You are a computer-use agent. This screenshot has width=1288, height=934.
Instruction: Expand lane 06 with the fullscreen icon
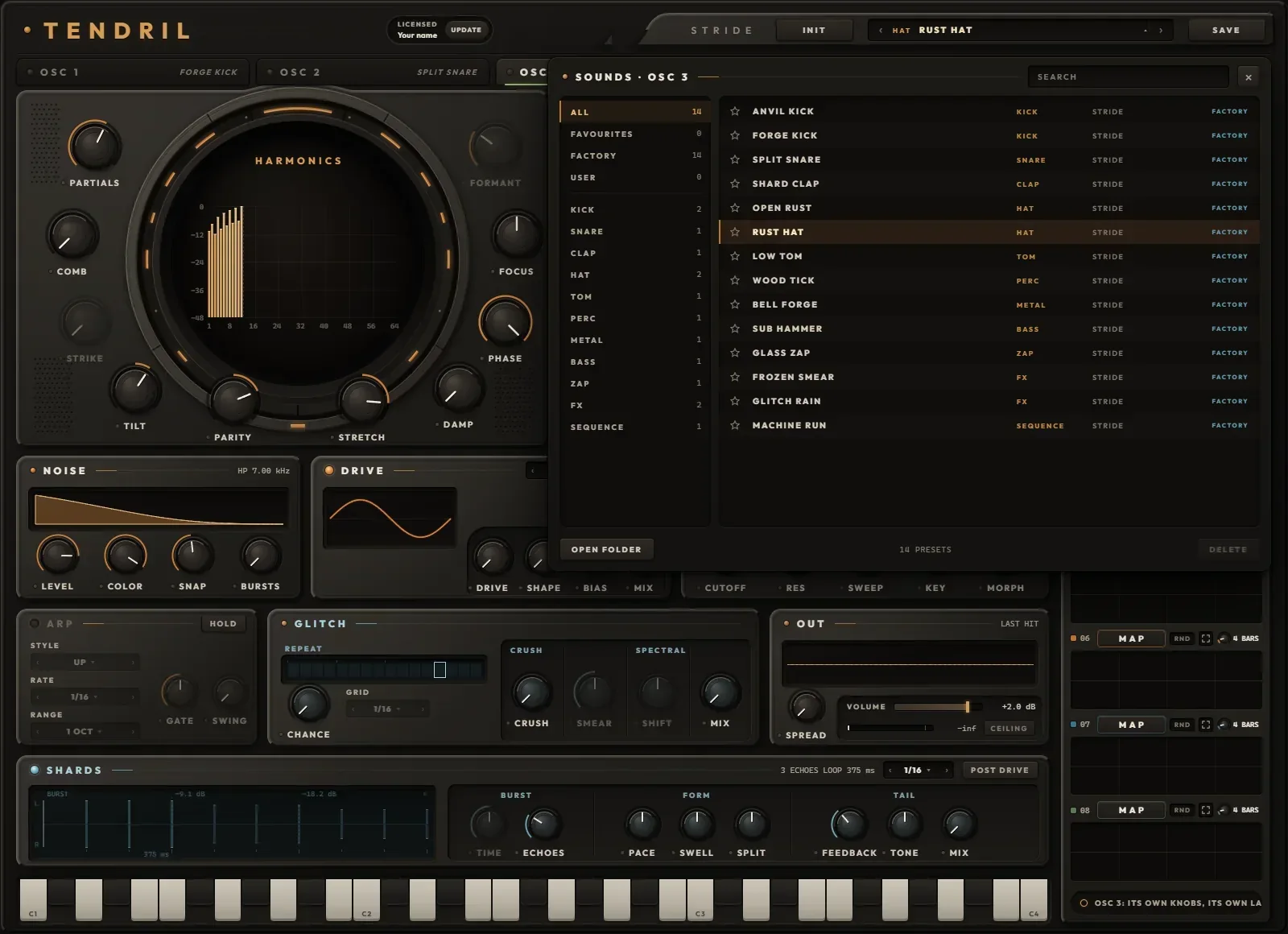[1206, 639]
